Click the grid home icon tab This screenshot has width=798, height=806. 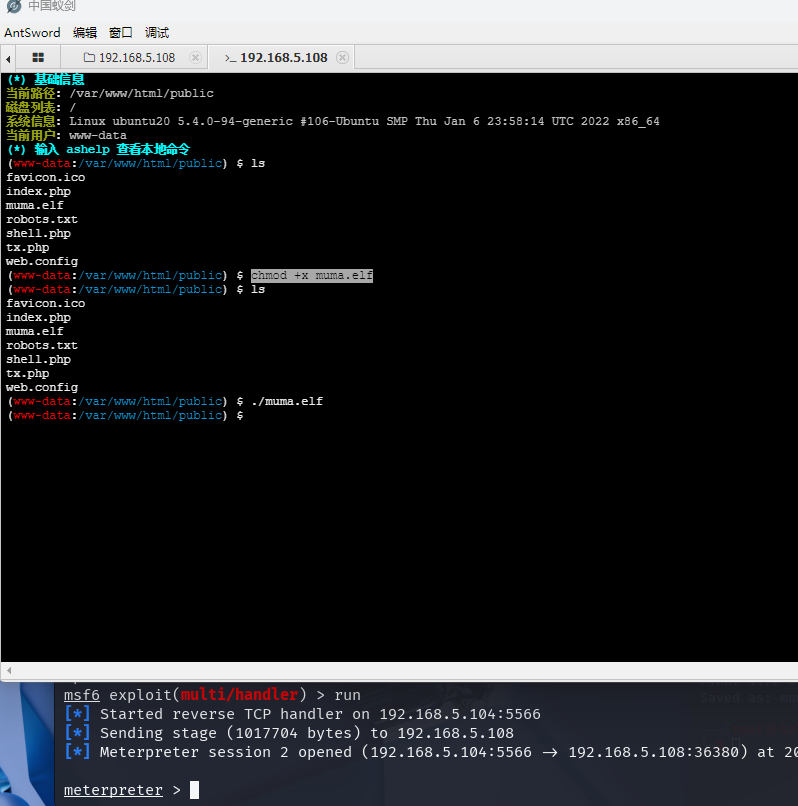(38, 58)
